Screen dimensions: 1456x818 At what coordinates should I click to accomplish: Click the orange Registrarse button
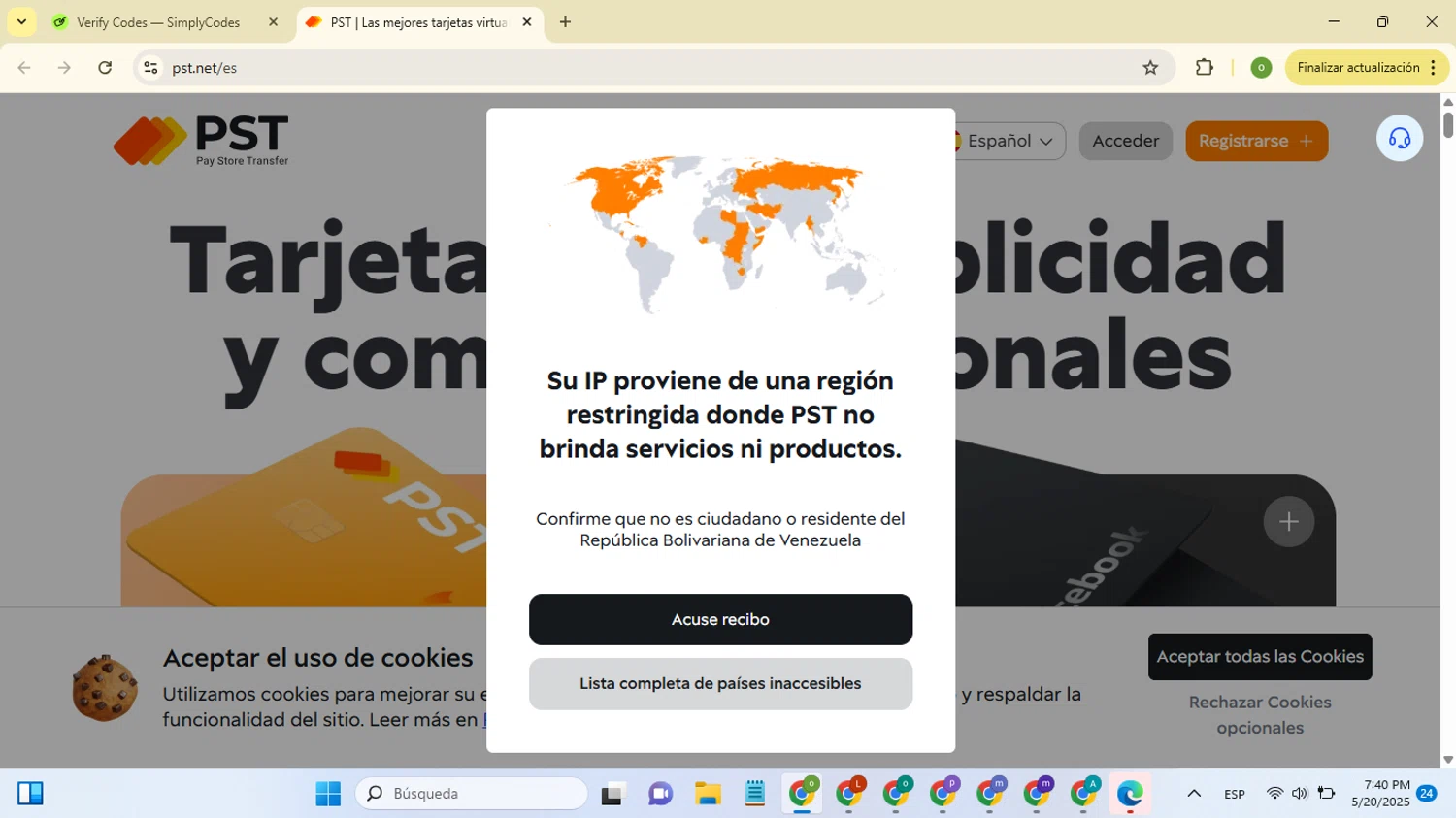pyautogui.click(x=1257, y=142)
